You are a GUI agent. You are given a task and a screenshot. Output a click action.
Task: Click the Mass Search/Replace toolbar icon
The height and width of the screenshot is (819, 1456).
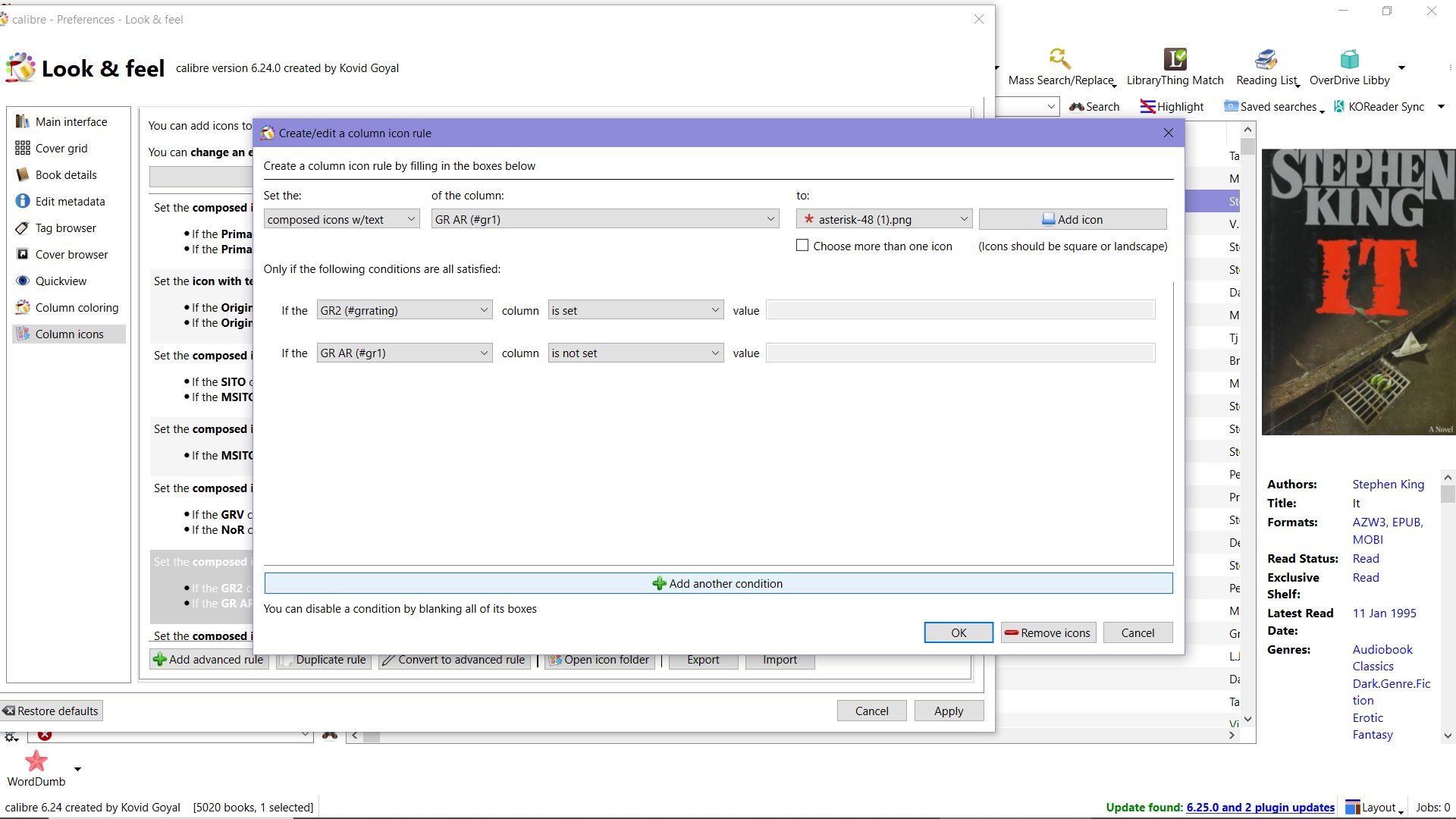pos(1059,59)
